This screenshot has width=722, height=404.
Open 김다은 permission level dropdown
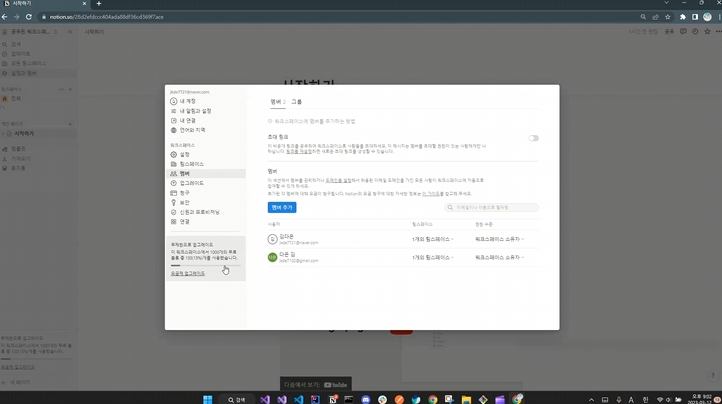tap(500, 239)
